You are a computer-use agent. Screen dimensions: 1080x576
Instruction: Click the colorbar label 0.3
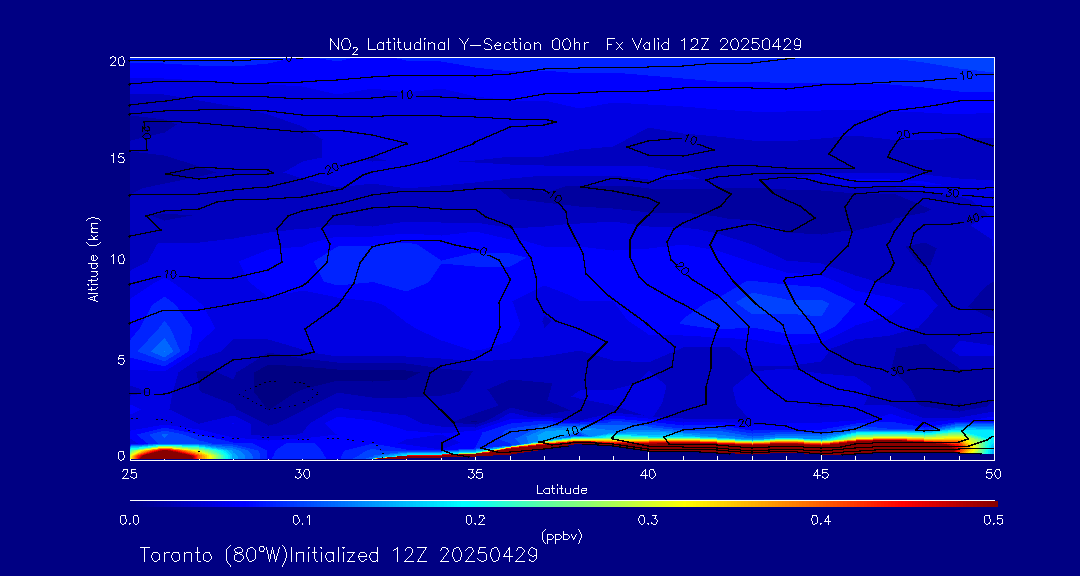(x=649, y=520)
